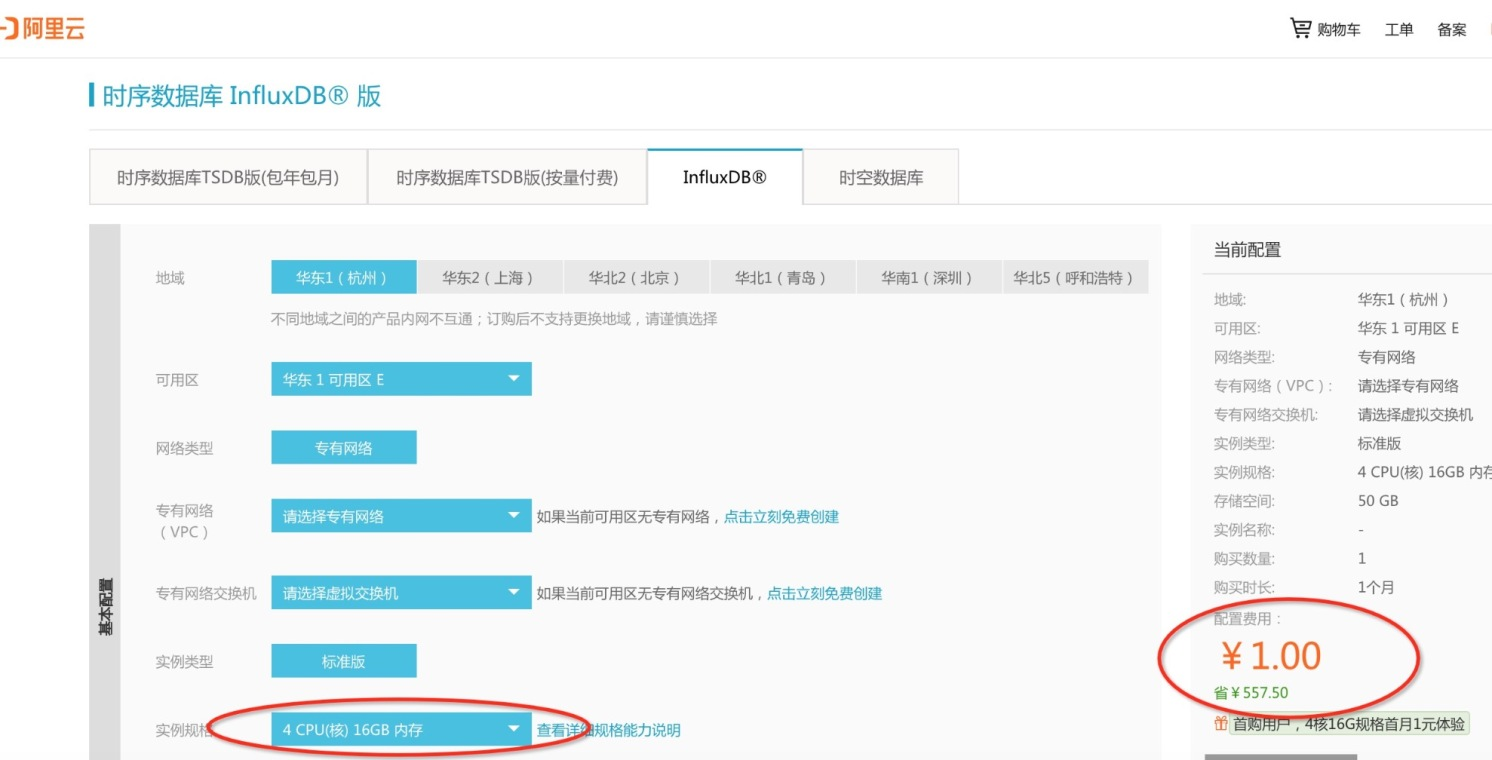
Task: Click the Aliyun logo in the header
Action: [42, 29]
